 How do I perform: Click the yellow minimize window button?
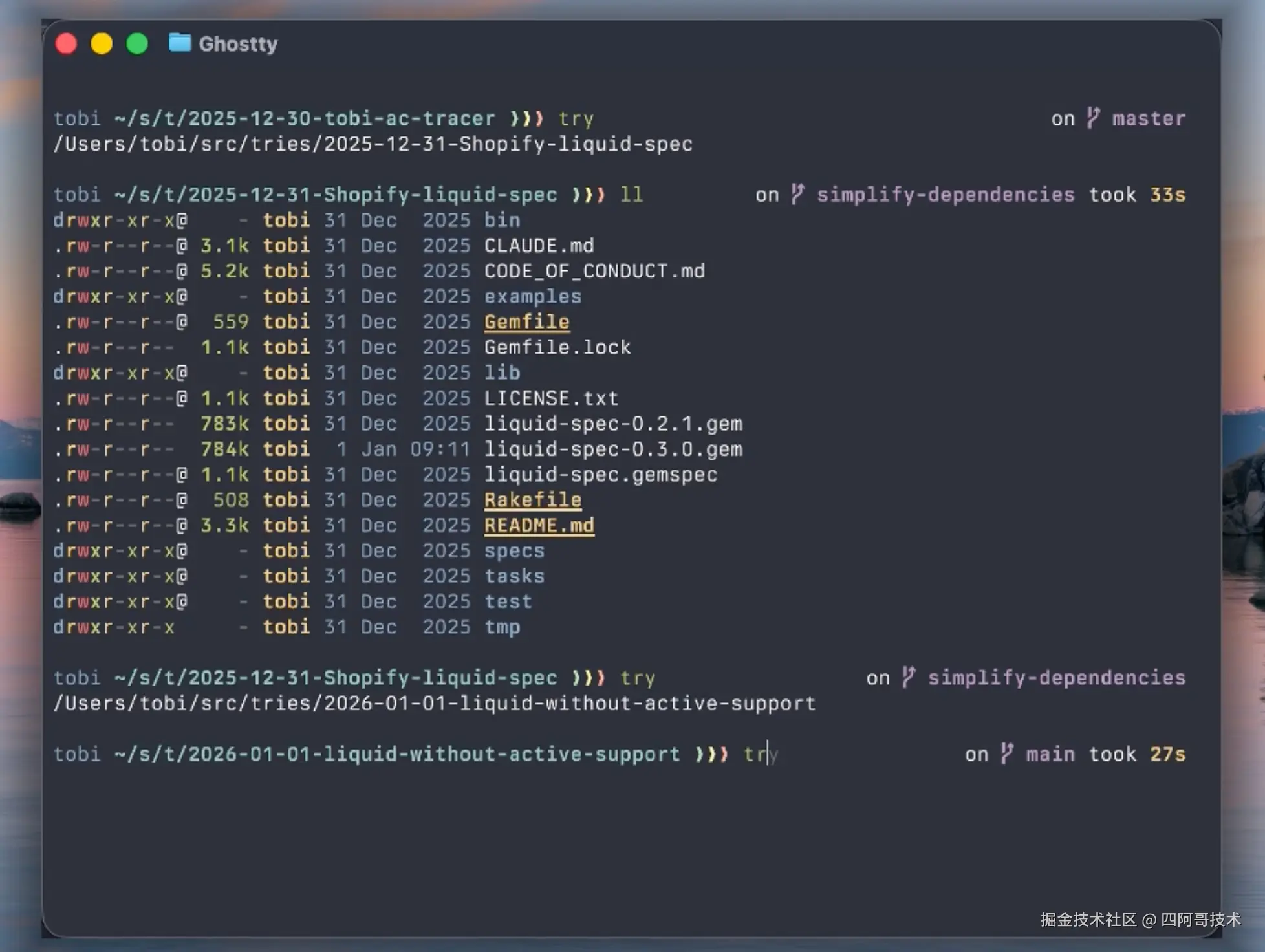pyautogui.click(x=102, y=43)
